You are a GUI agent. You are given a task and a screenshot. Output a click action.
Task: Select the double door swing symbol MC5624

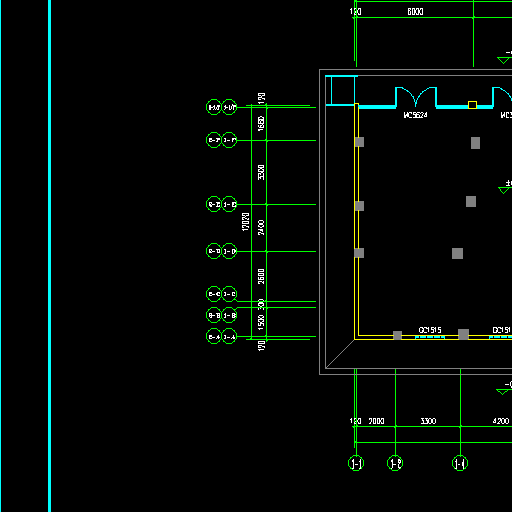click(416, 97)
